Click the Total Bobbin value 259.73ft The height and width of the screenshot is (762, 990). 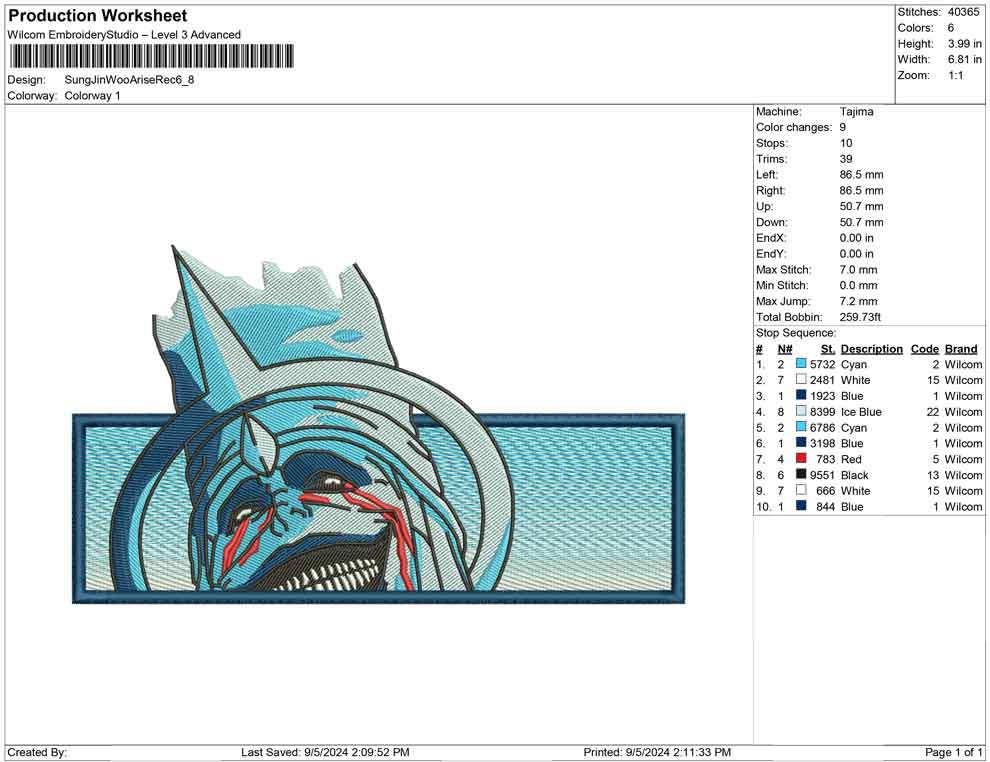(860, 316)
